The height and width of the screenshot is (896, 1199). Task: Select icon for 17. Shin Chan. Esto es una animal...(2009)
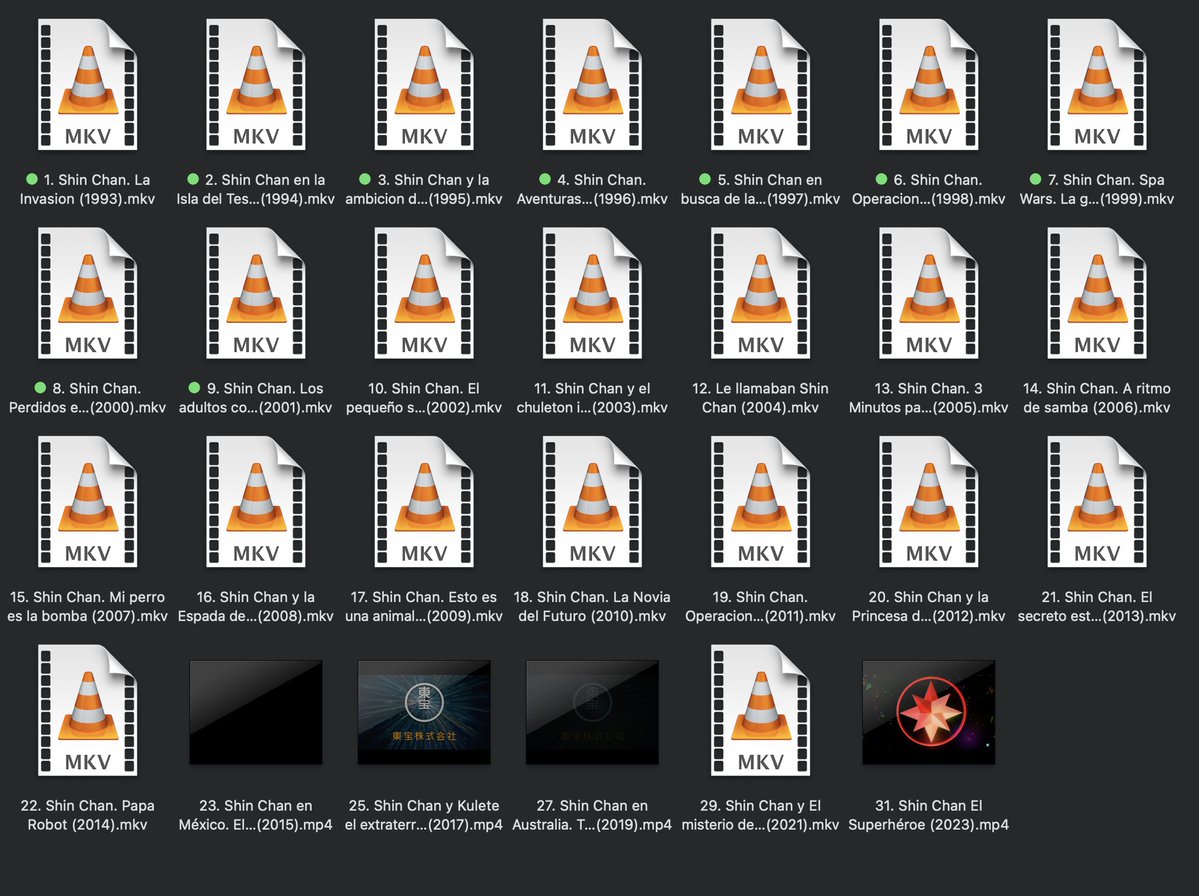point(424,502)
